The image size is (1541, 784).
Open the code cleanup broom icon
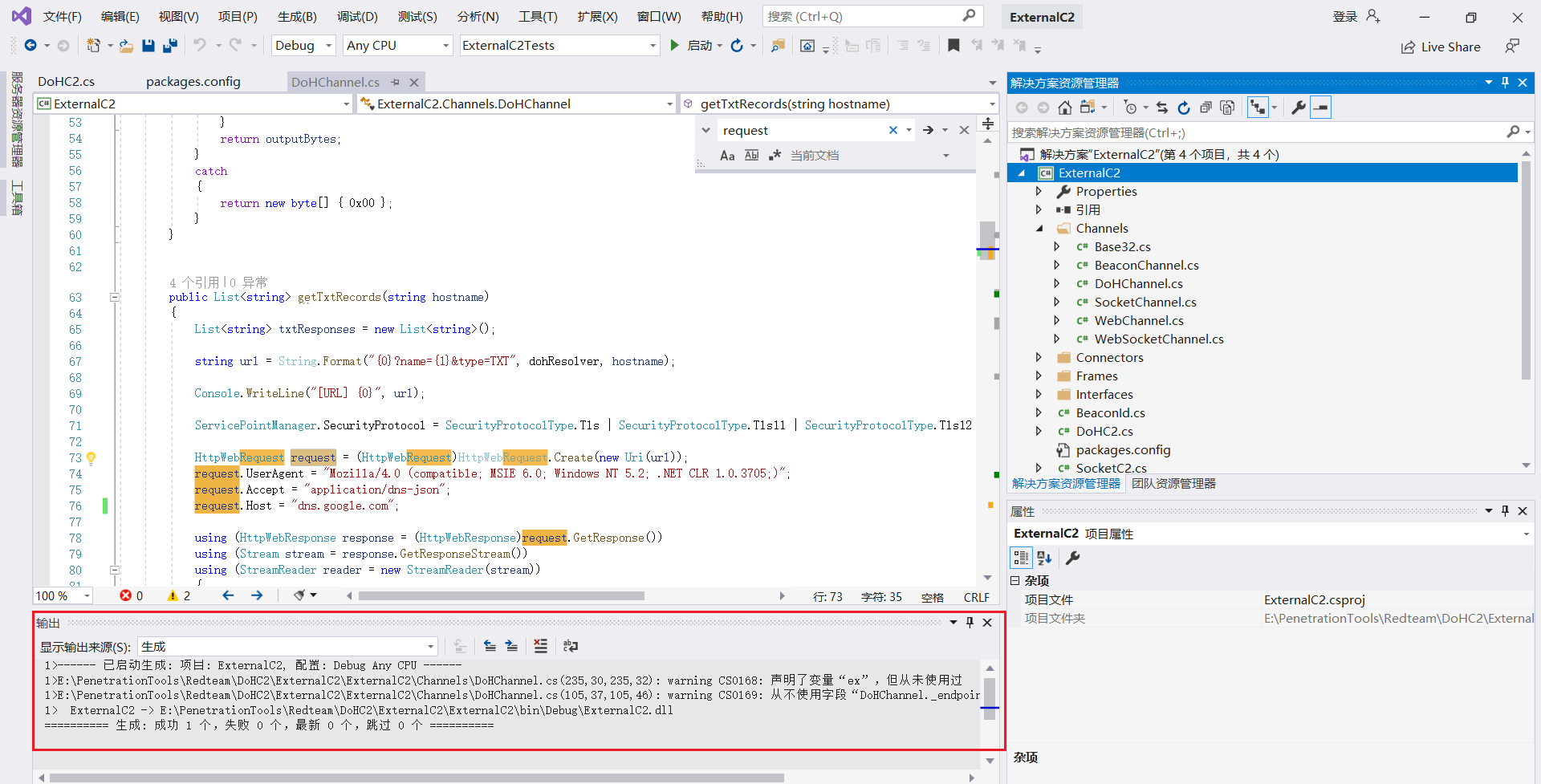(x=299, y=595)
